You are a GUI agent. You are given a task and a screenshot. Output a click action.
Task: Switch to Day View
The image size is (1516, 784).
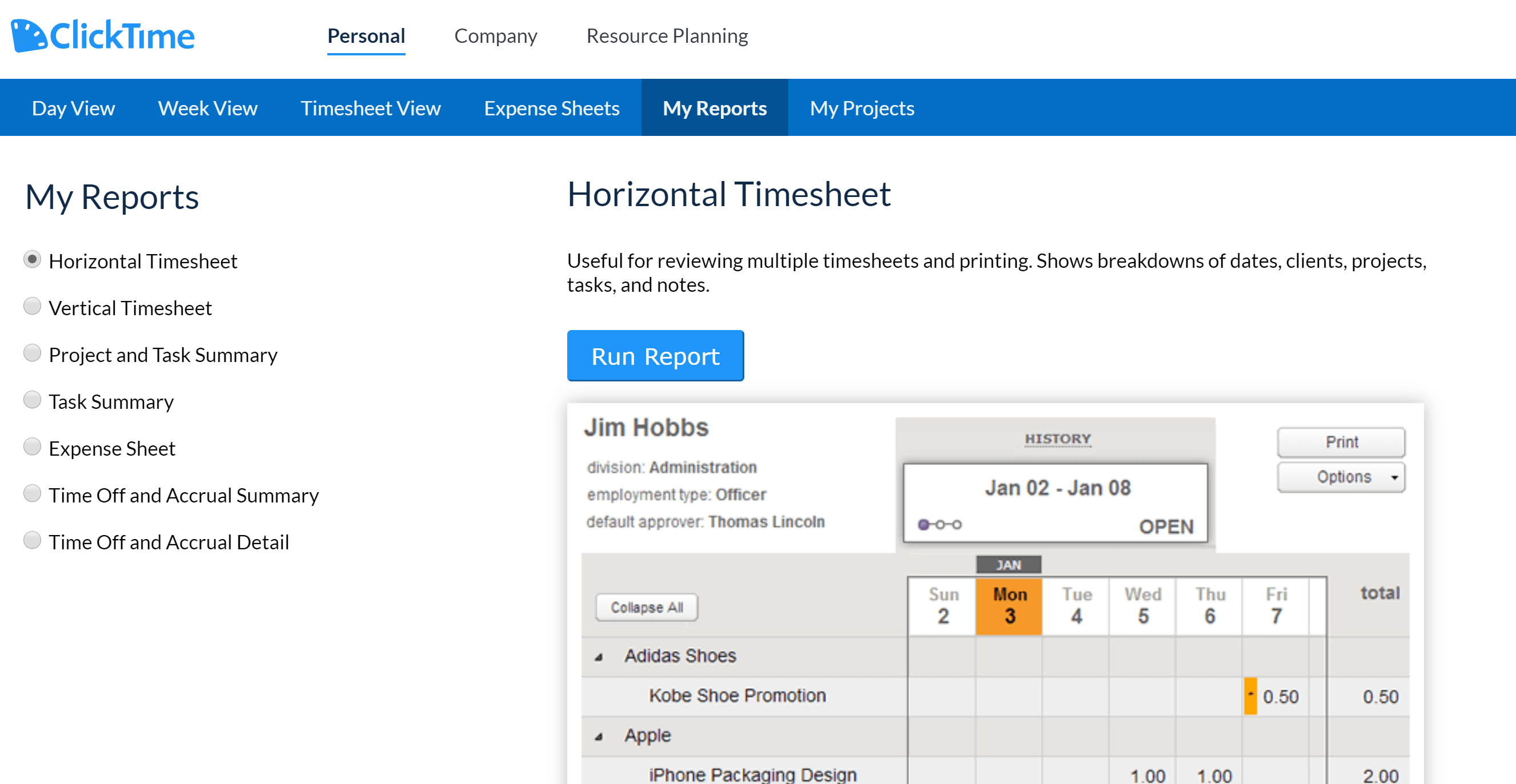[x=73, y=107]
